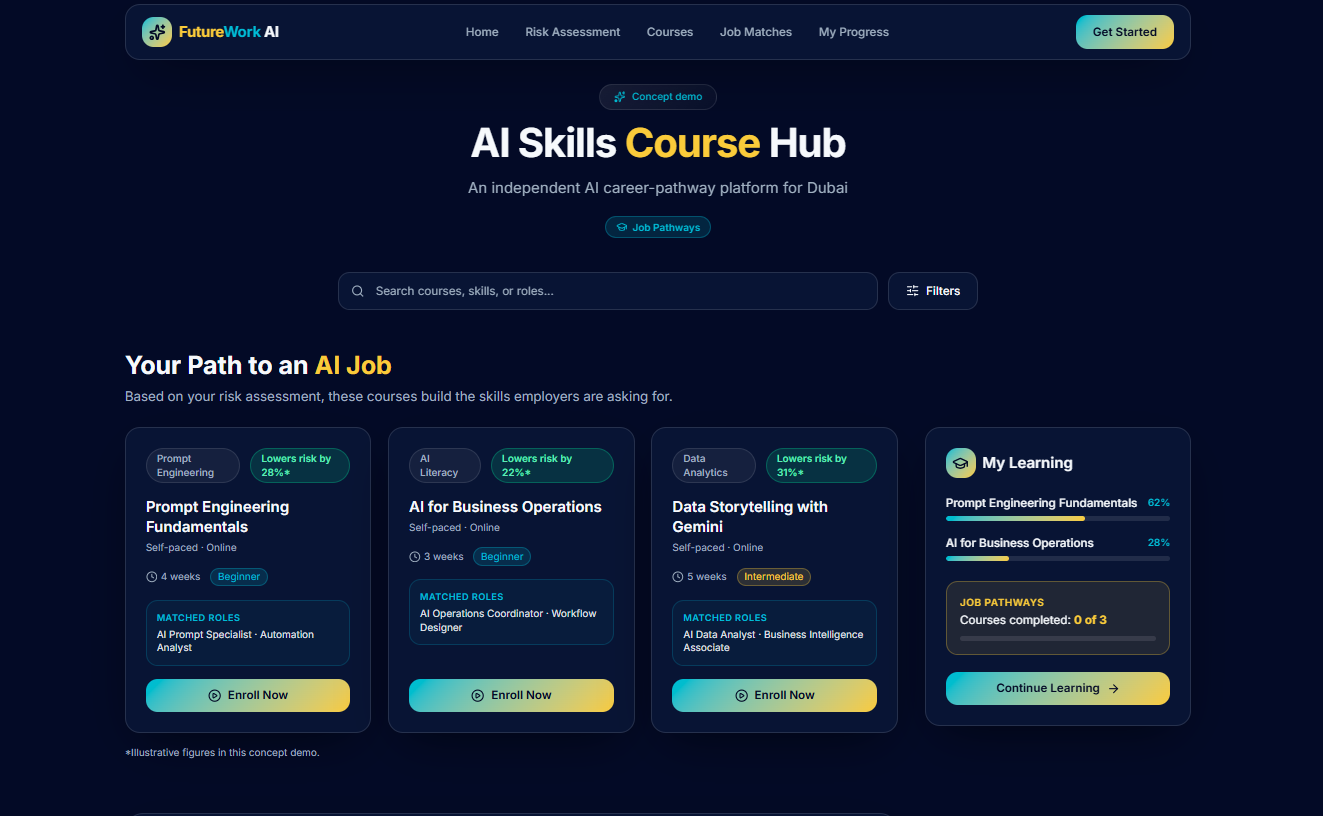Click AI for Business Operations 28% progress bar

1058,559
